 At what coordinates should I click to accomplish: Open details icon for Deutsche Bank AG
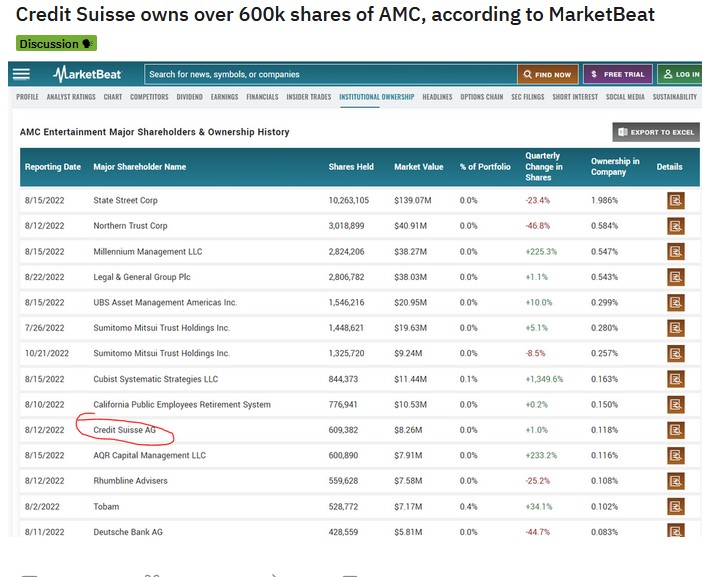(676, 531)
